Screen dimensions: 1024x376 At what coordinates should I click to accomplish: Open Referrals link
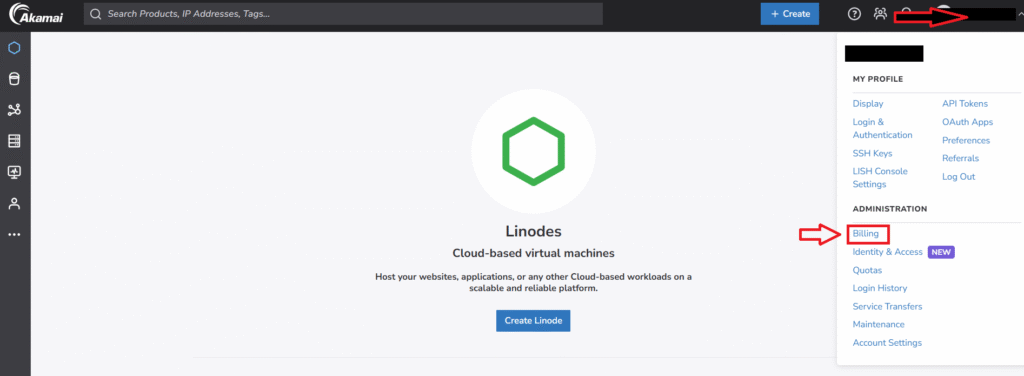click(x=961, y=159)
